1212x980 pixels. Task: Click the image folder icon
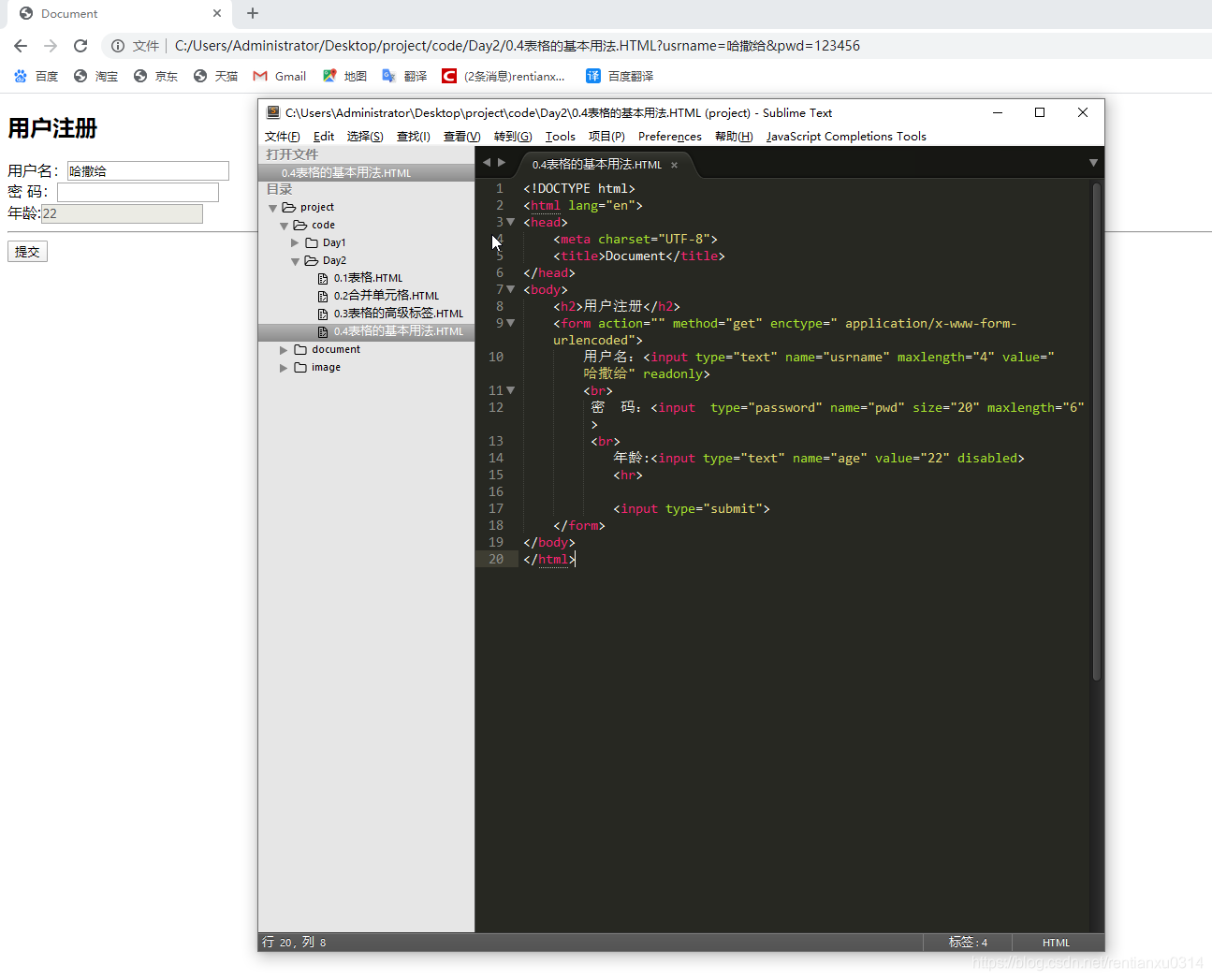pos(300,368)
